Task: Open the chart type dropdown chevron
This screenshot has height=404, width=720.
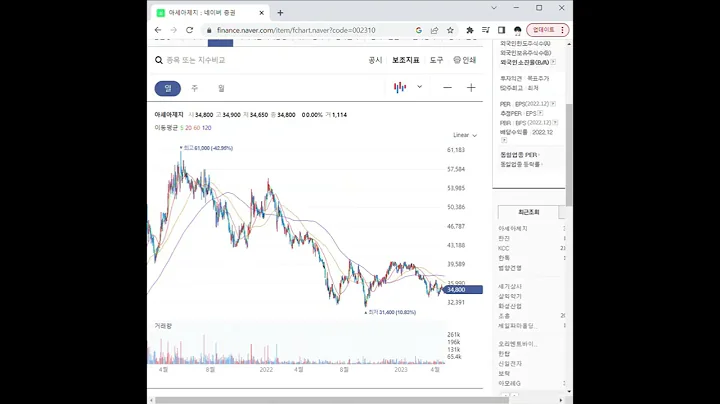Action: click(x=419, y=87)
